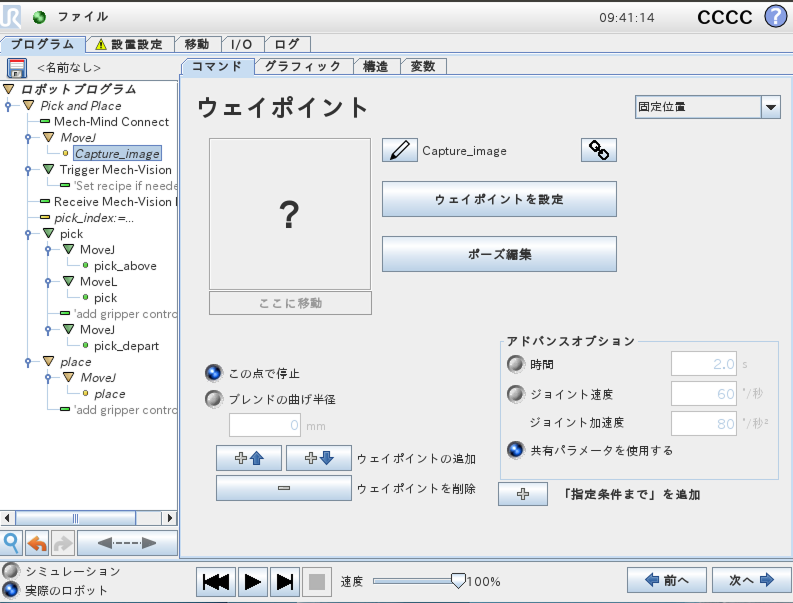Switch to the 'プログラム' tab
The height and width of the screenshot is (603, 793).
point(42,45)
